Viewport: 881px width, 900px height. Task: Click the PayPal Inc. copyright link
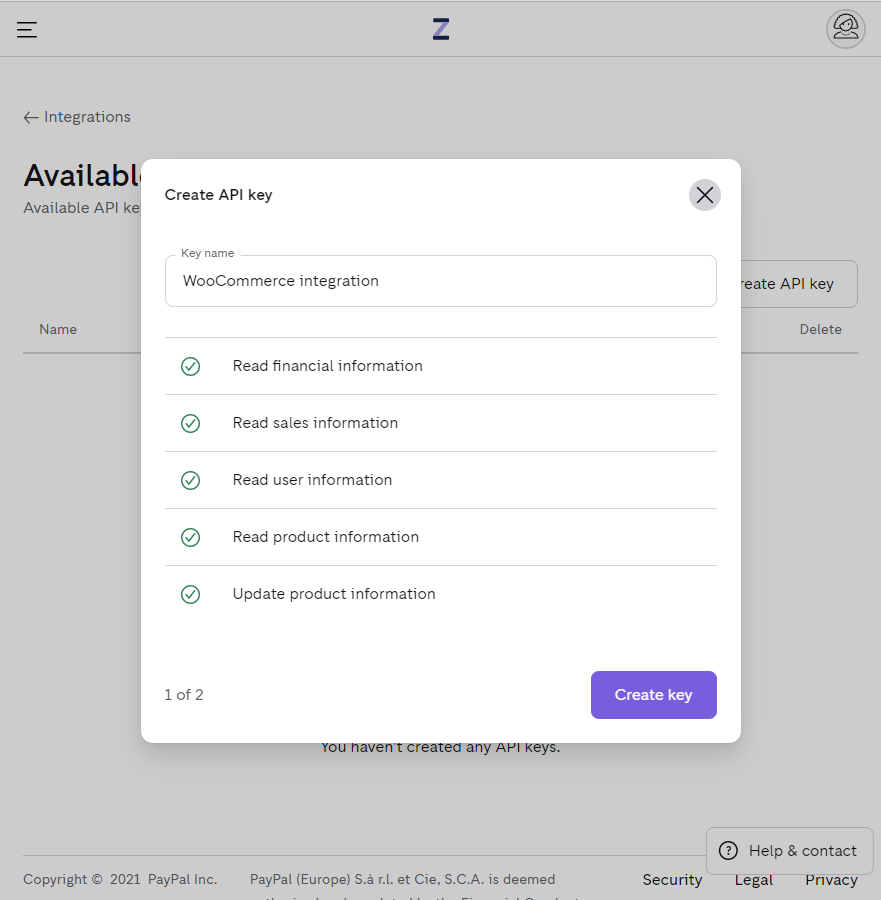tap(182, 879)
